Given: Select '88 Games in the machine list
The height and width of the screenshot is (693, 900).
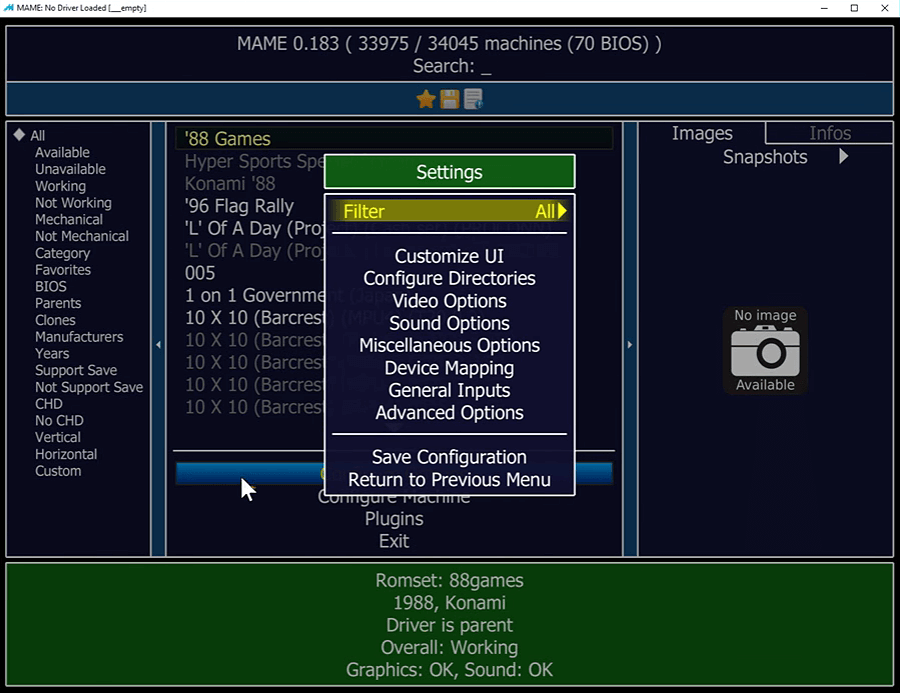Looking at the screenshot, I should tap(394, 138).
